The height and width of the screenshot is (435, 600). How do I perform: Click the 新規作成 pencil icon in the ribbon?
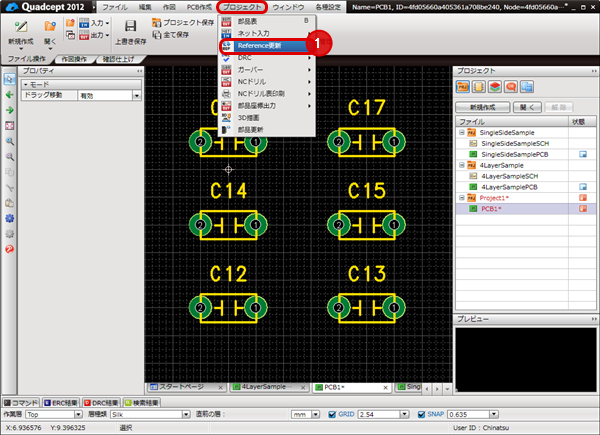[x=21, y=26]
